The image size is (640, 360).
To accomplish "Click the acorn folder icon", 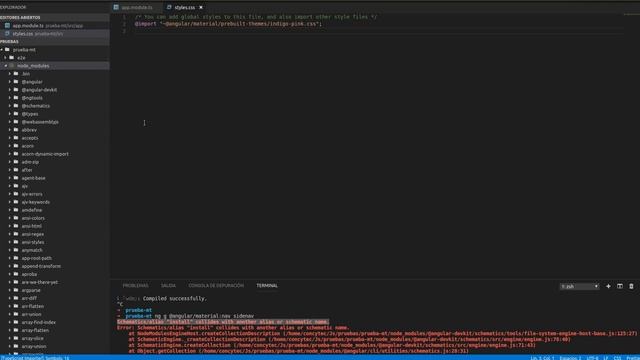I will pos(16,146).
